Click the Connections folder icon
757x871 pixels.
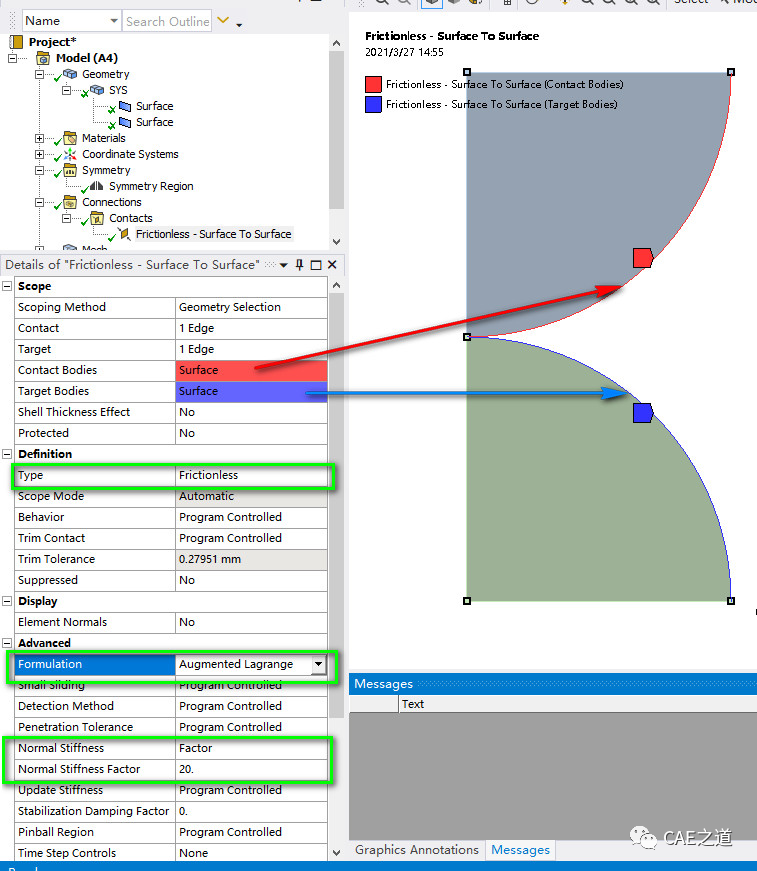[x=70, y=202]
